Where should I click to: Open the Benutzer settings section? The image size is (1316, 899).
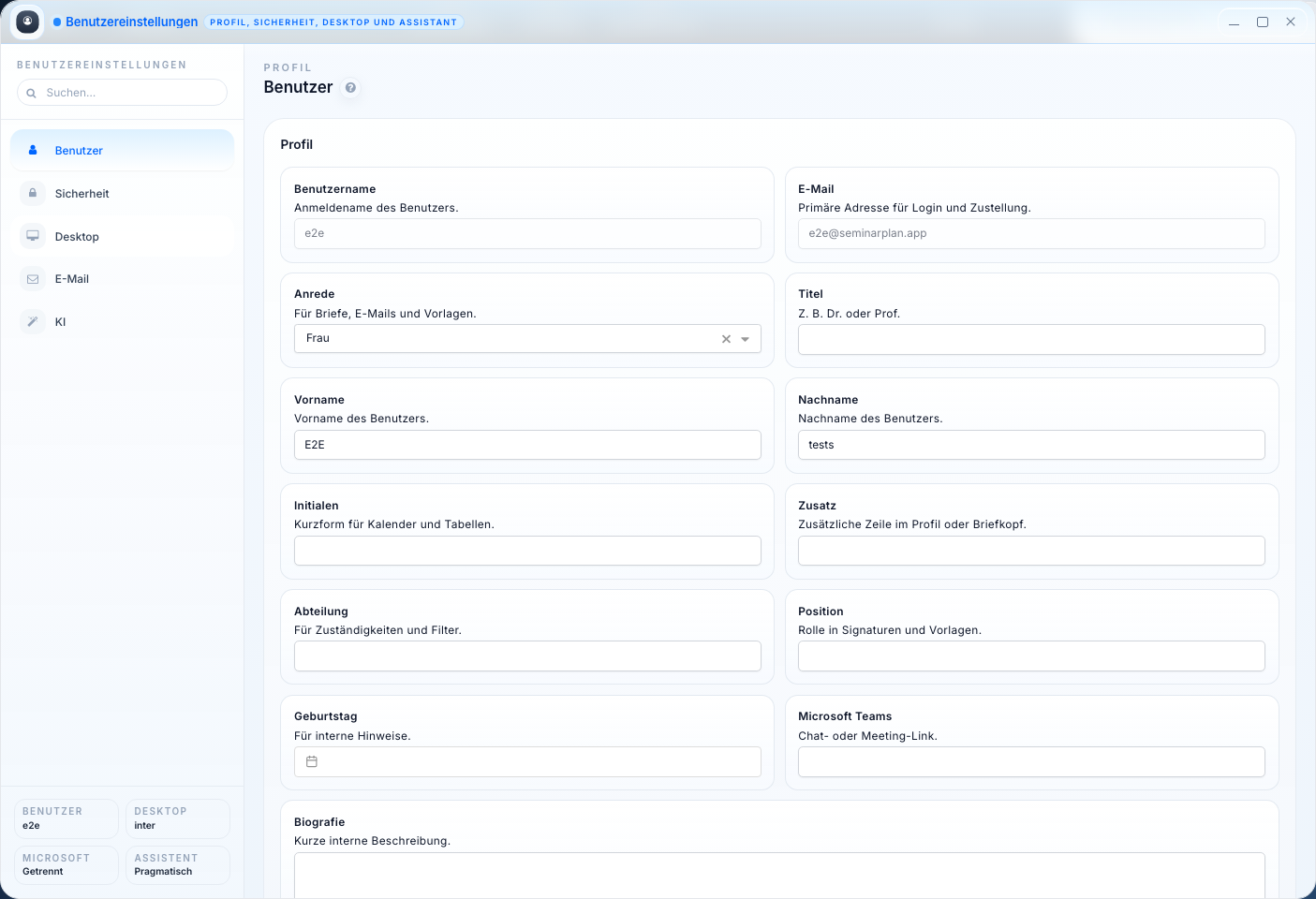point(122,151)
